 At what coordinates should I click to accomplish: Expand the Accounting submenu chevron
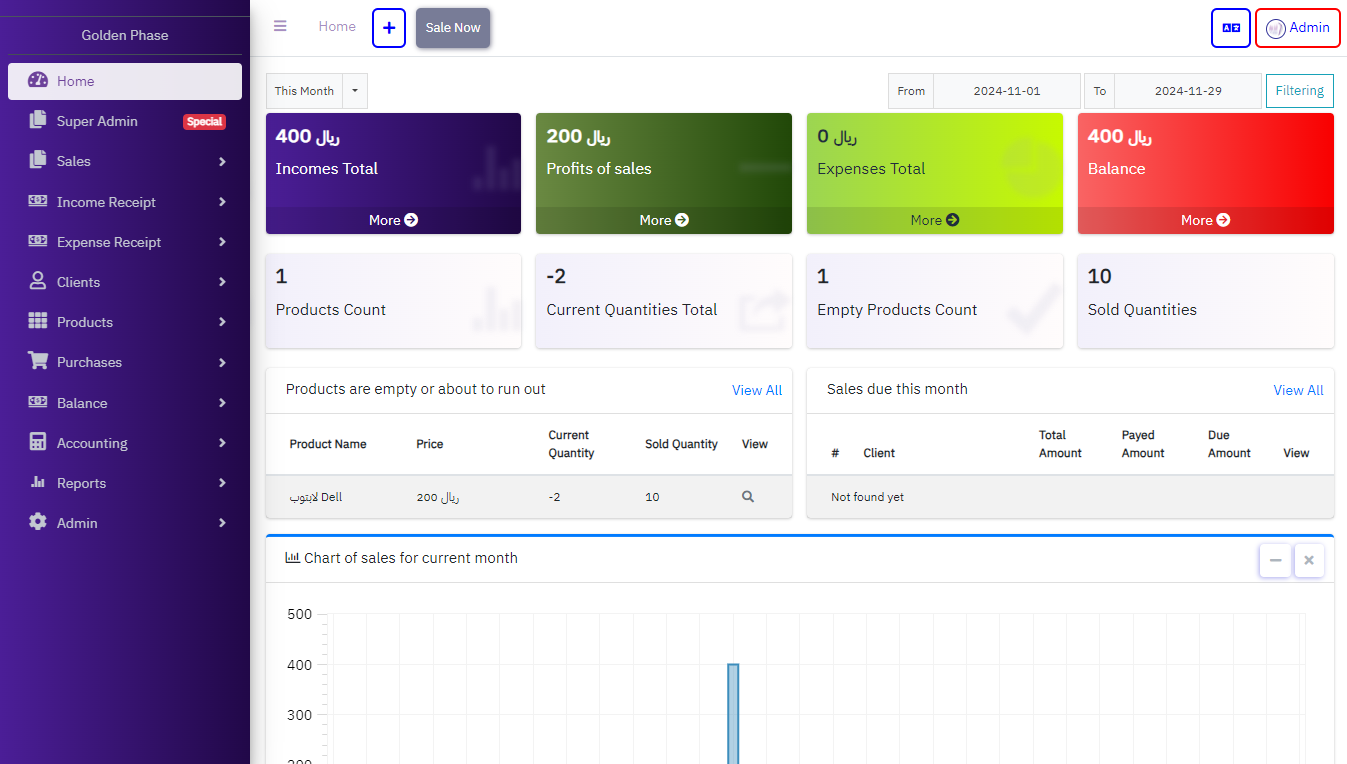[222, 443]
